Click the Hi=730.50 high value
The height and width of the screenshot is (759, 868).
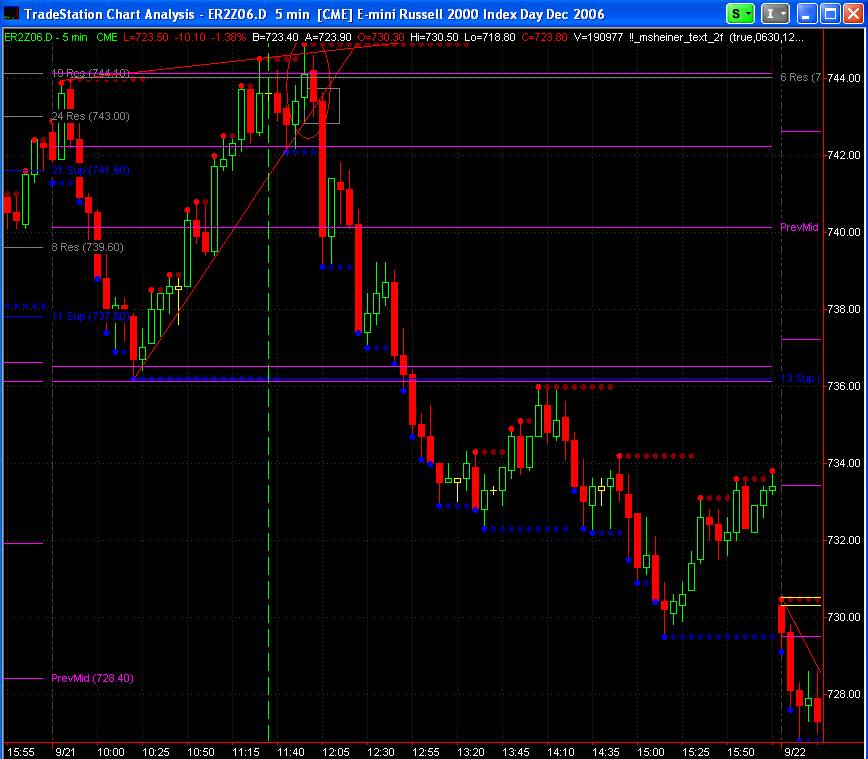434,38
